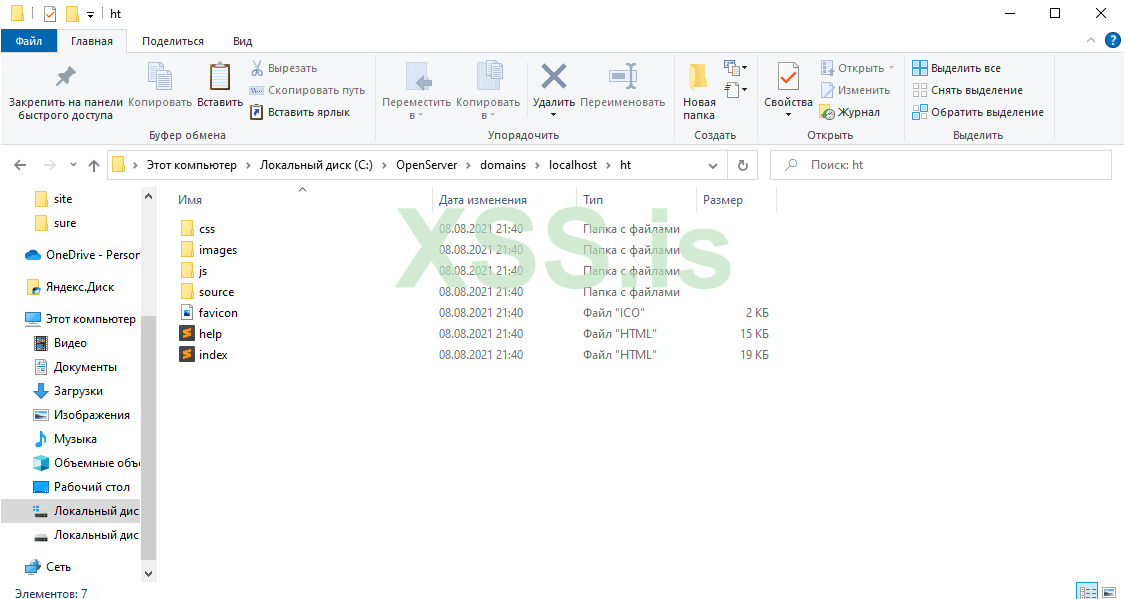Click Изменить edit command
Image resolution: width=1125 pixels, height=599 pixels.
(855, 90)
